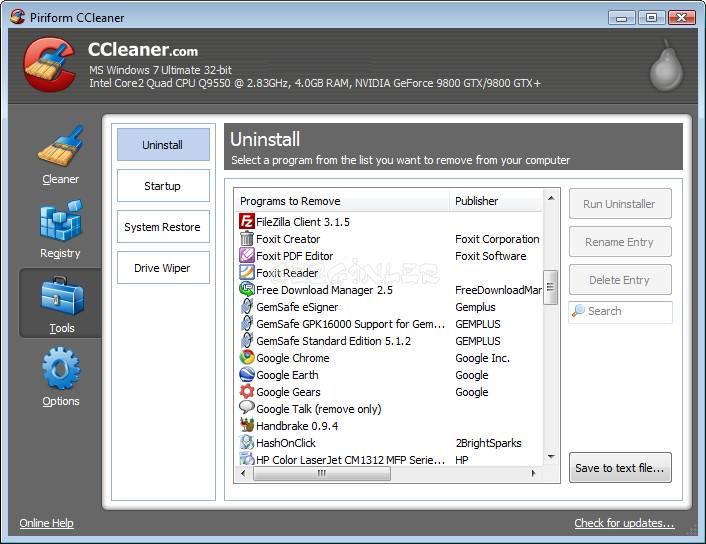The height and width of the screenshot is (544, 706).
Task: Select the FileZilla Client 3.1.5 row
Action: click(x=389, y=222)
